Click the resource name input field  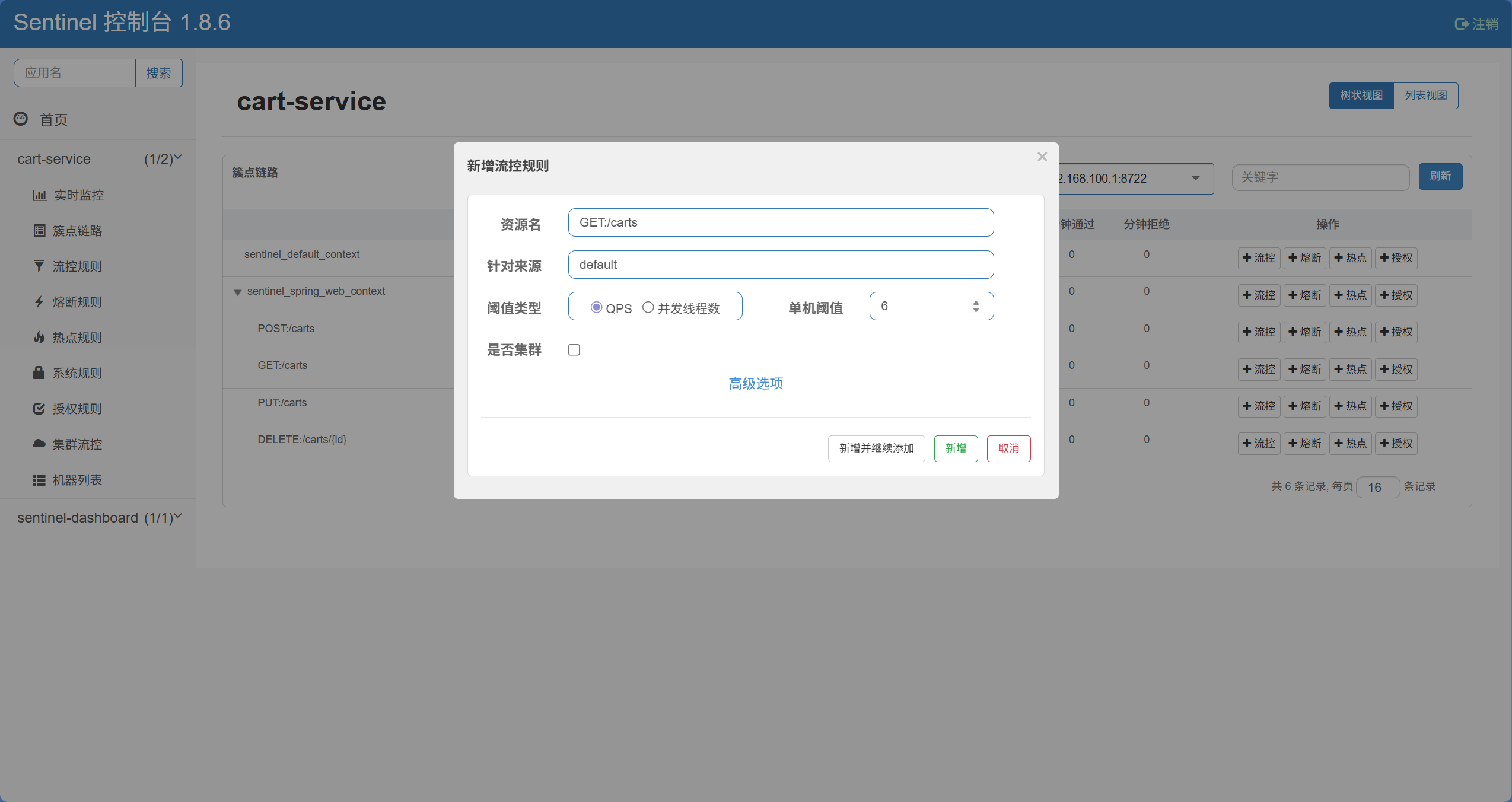(x=780, y=222)
